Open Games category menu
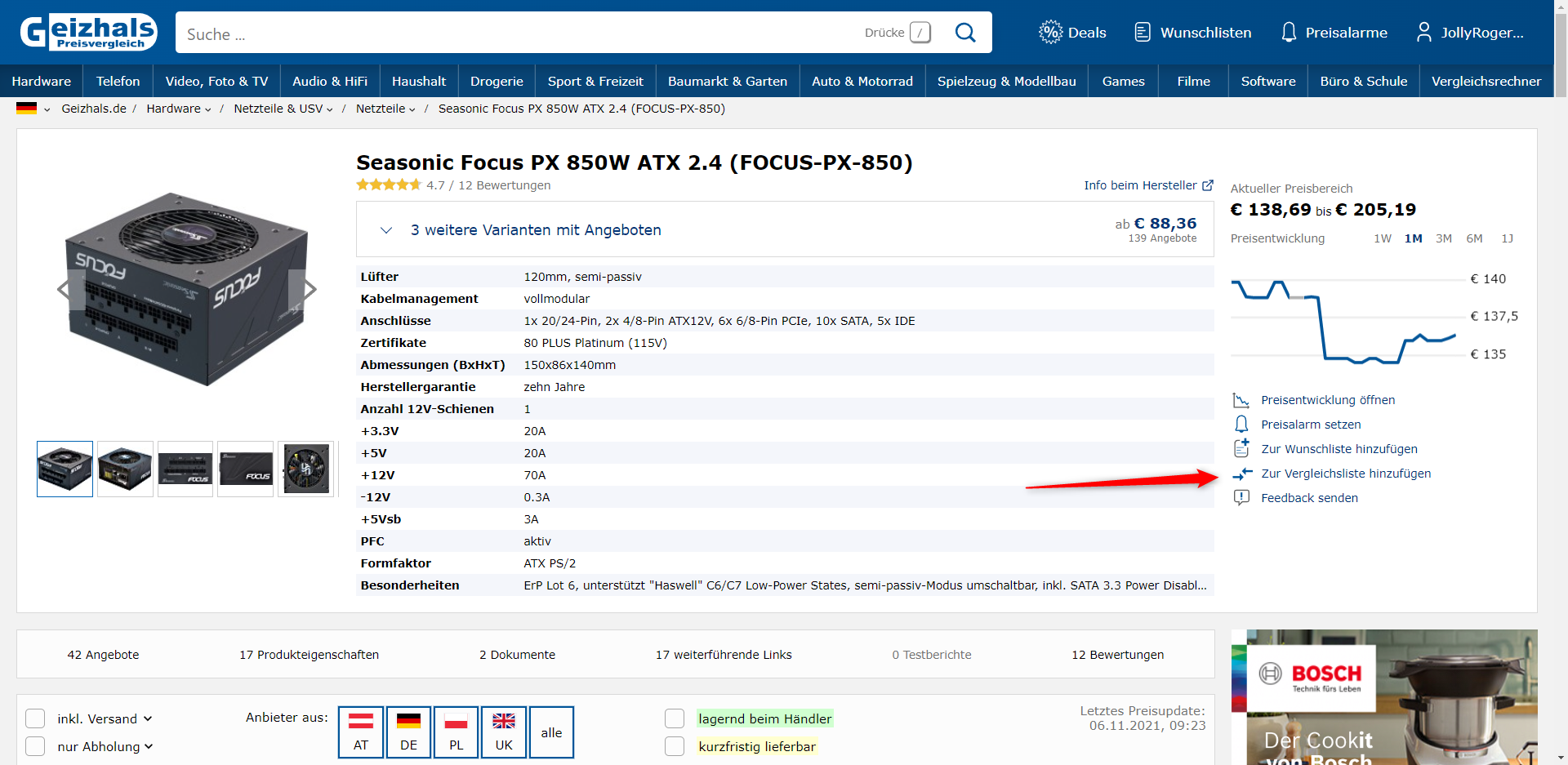The image size is (1568, 765). (1123, 81)
